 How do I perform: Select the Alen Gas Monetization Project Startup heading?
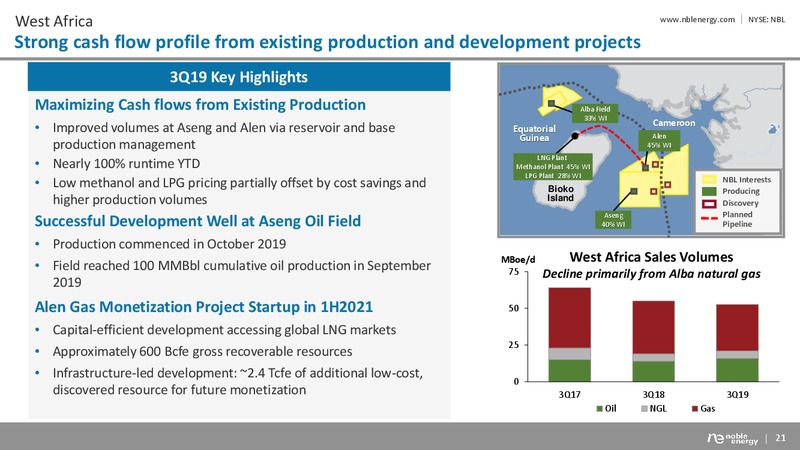coord(204,307)
